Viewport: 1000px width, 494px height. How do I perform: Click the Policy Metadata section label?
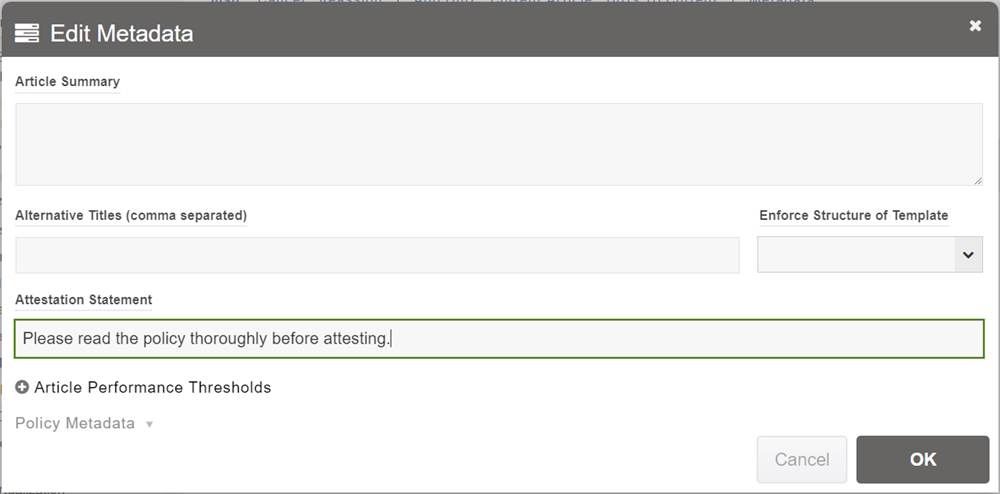(x=75, y=423)
